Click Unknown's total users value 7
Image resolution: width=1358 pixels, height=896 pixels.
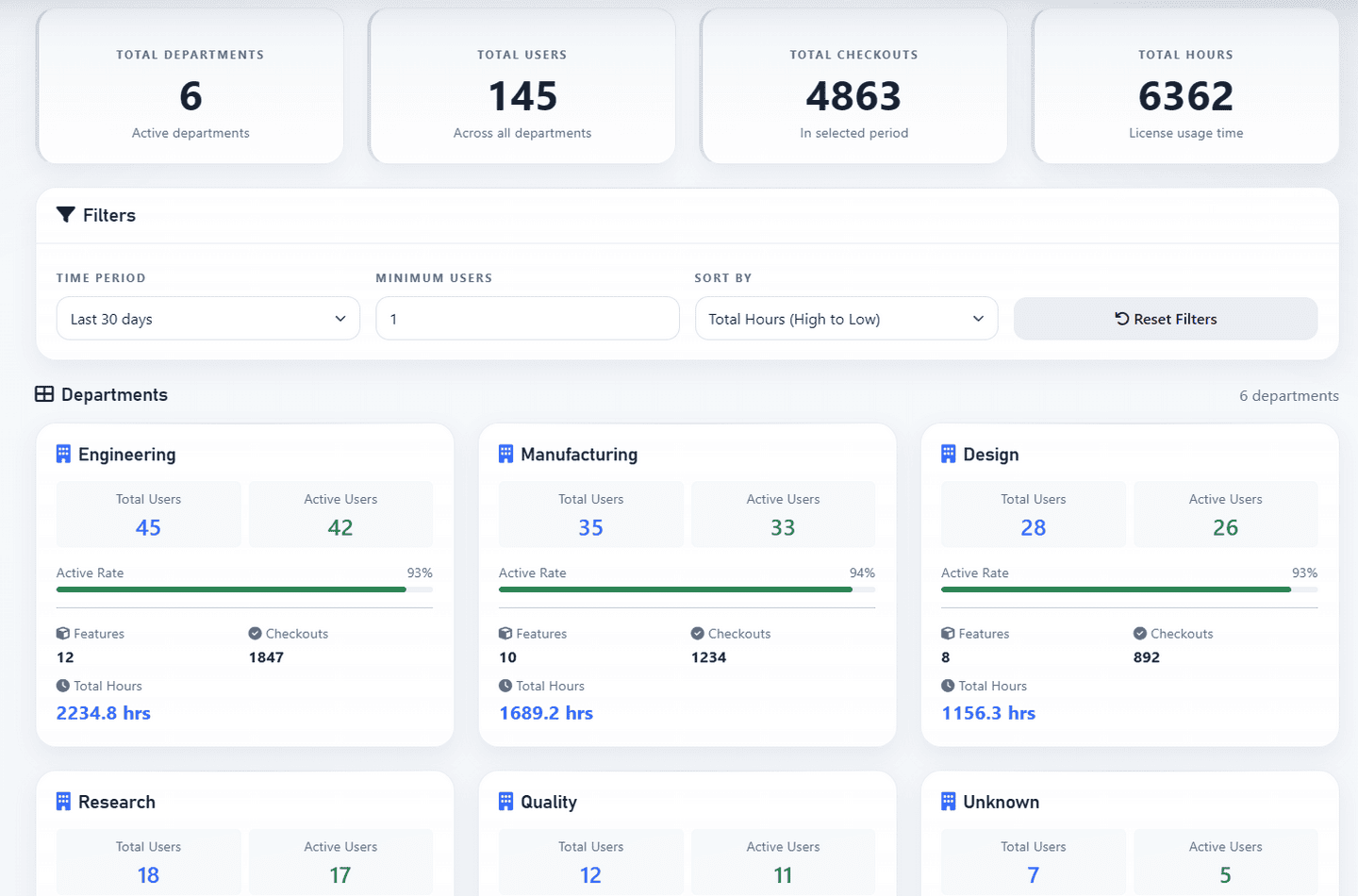tap(1034, 875)
